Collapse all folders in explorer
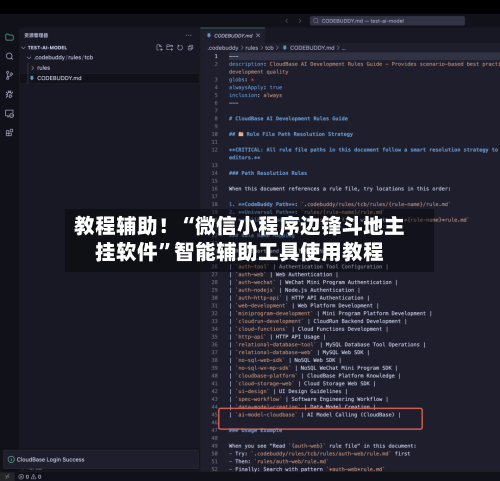The width and height of the screenshot is (500, 481). pos(190,48)
